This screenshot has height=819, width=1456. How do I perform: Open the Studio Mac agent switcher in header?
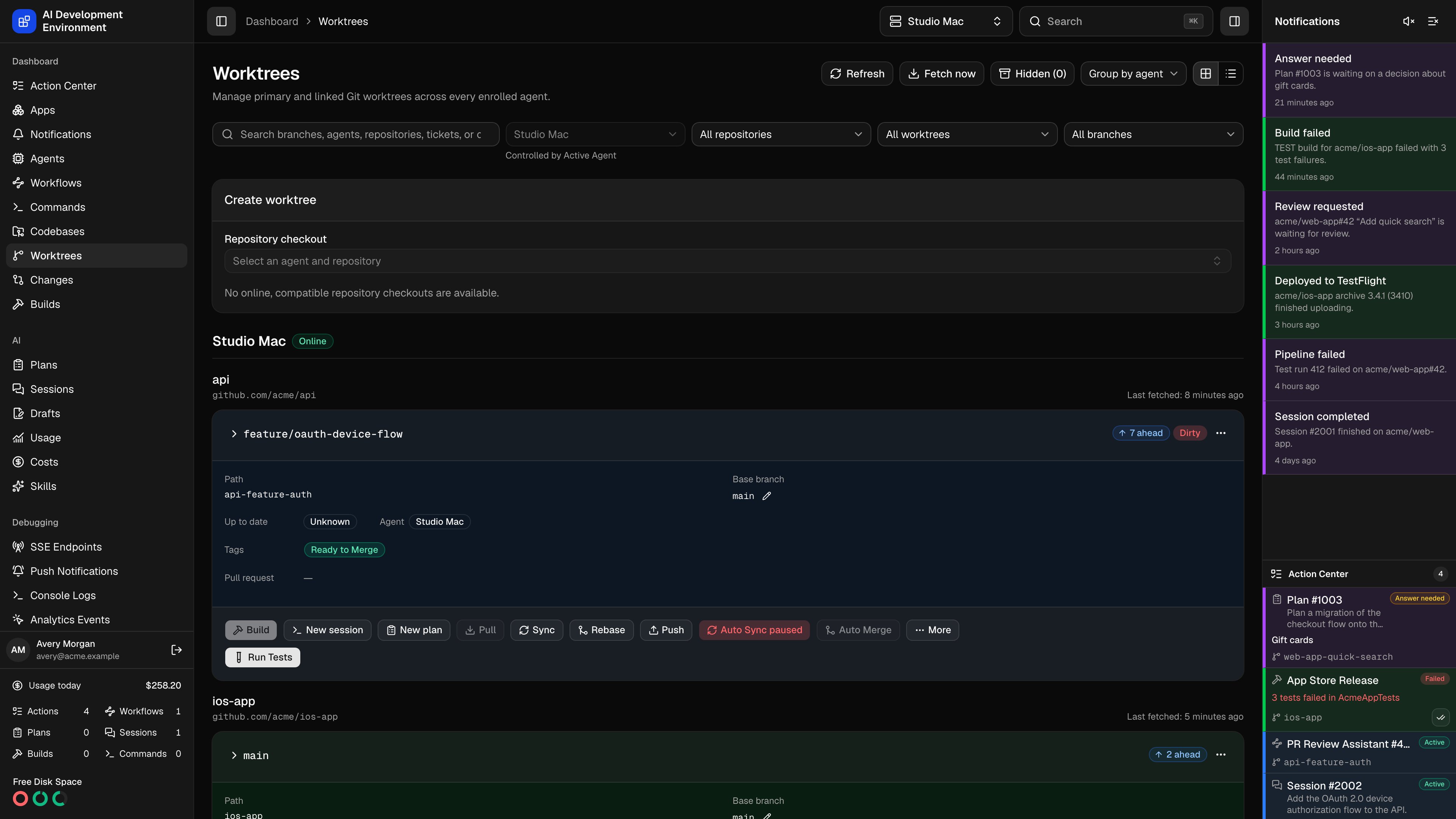tap(946, 22)
